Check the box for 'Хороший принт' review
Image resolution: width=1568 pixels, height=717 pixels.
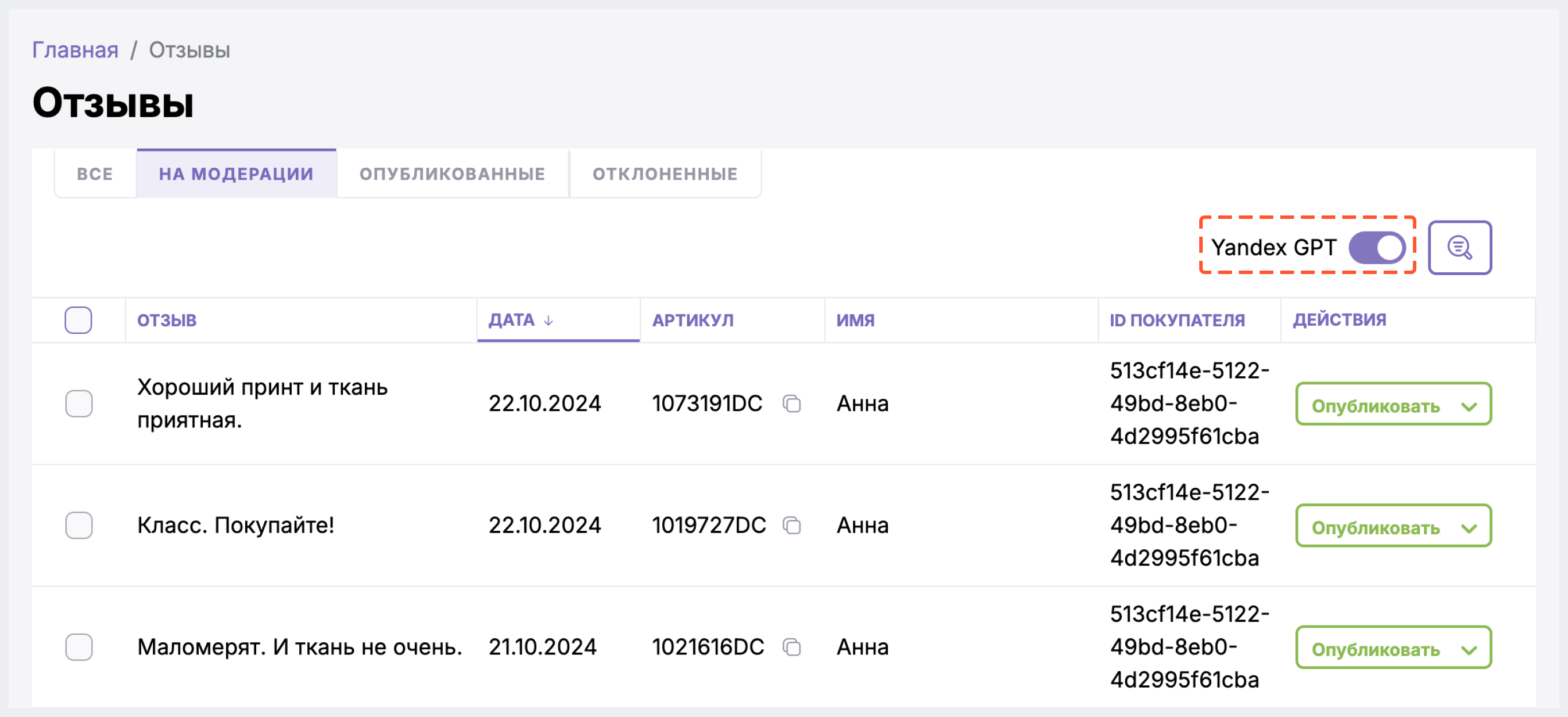pos(79,403)
